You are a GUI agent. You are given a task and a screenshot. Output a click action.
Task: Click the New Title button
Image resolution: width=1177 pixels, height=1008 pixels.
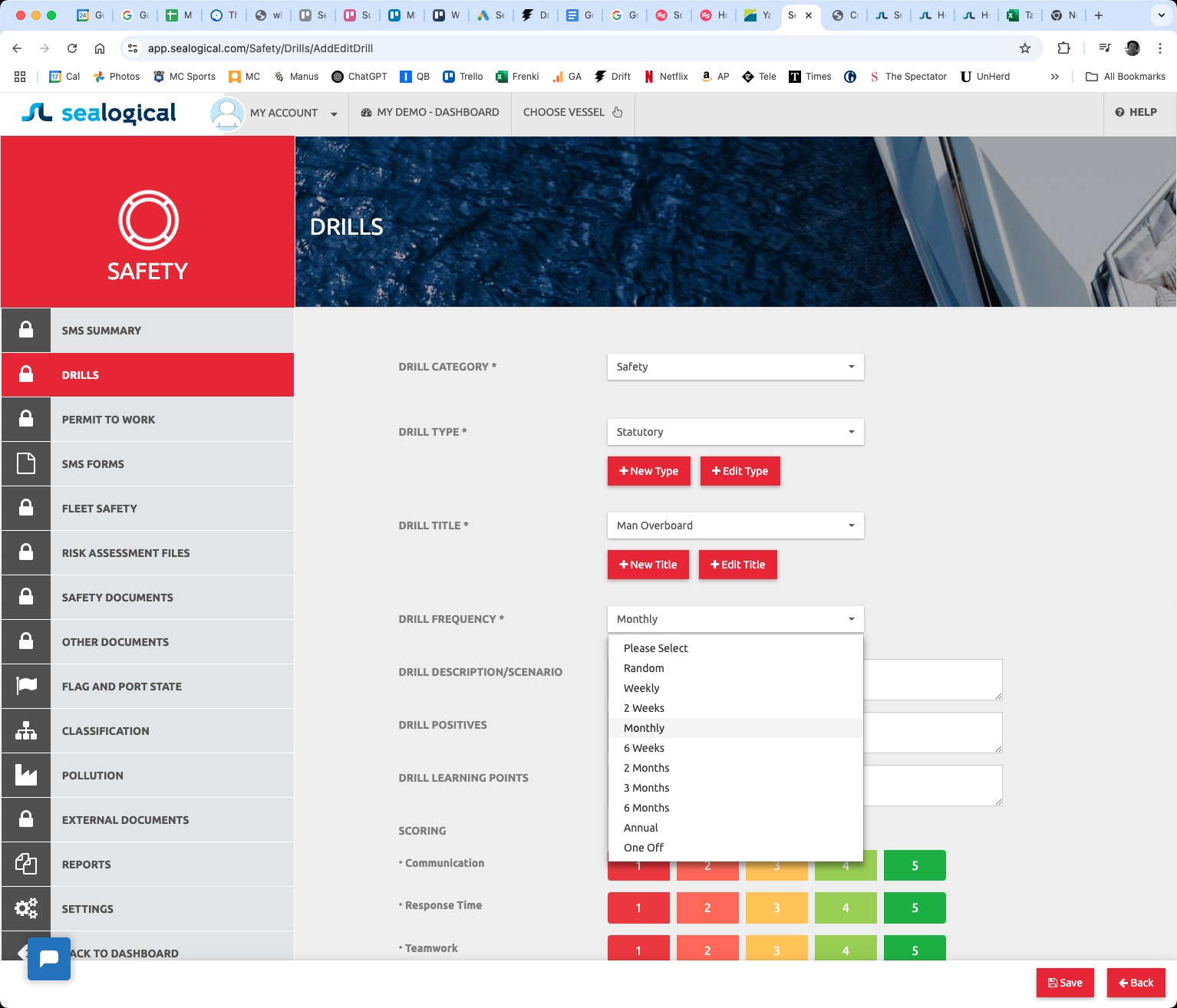pos(648,565)
